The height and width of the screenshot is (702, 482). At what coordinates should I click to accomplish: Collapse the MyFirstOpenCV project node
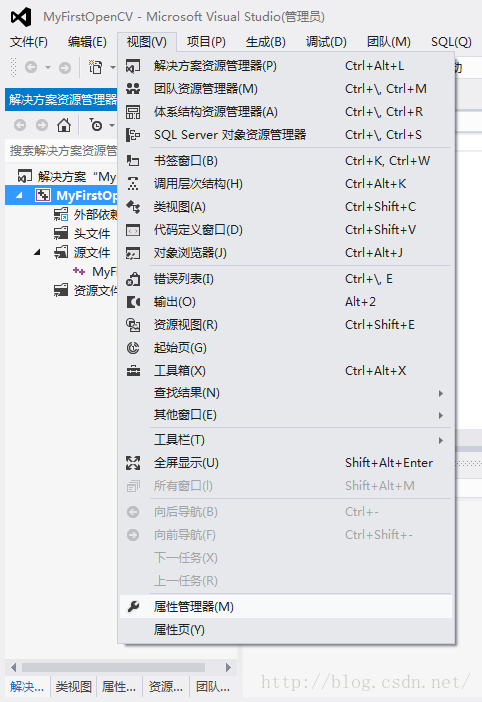19,195
